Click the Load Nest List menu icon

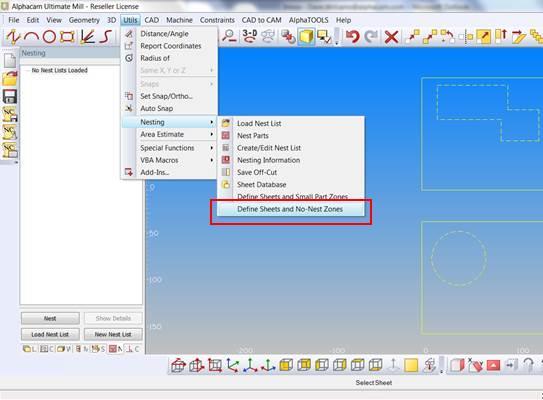coord(226,123)
